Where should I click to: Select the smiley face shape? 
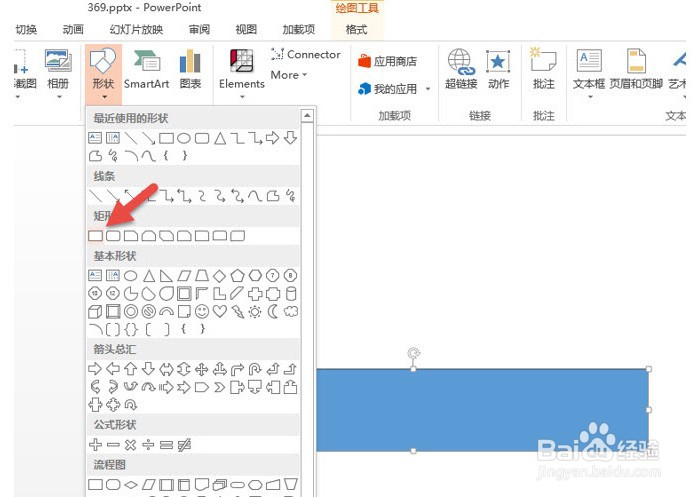point(202,311)
